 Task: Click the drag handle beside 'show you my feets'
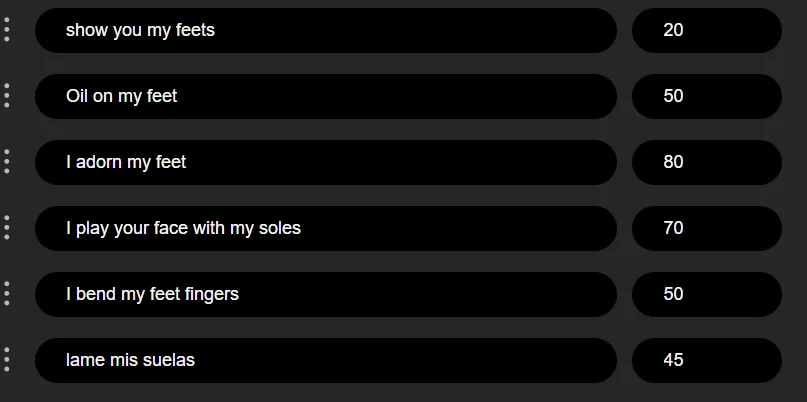click(x=7, y=30)
